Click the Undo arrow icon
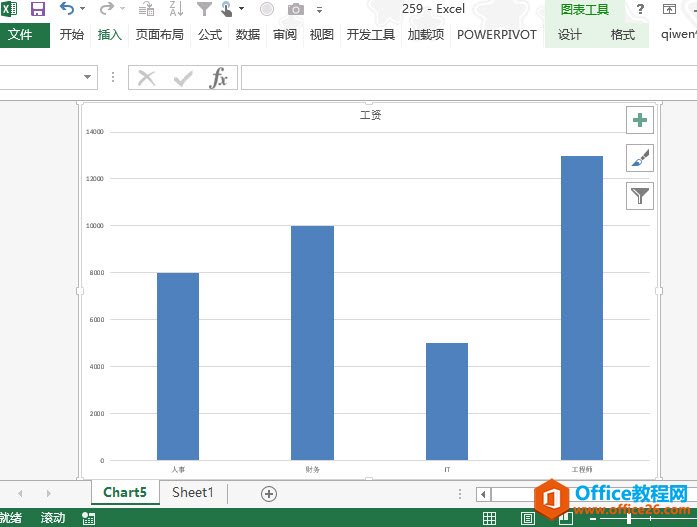Viewport: 697px width, 527px height. [66, 9]
